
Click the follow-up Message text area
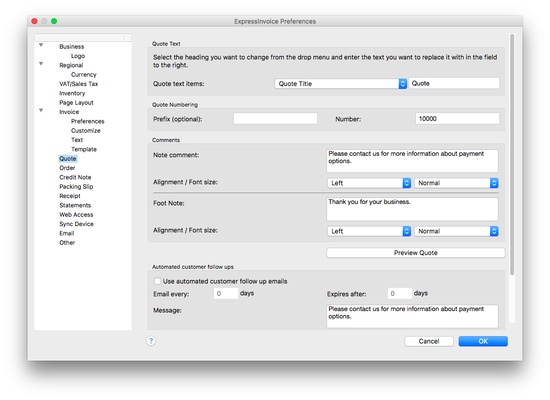pyautogui.click(x=412, y=316)
